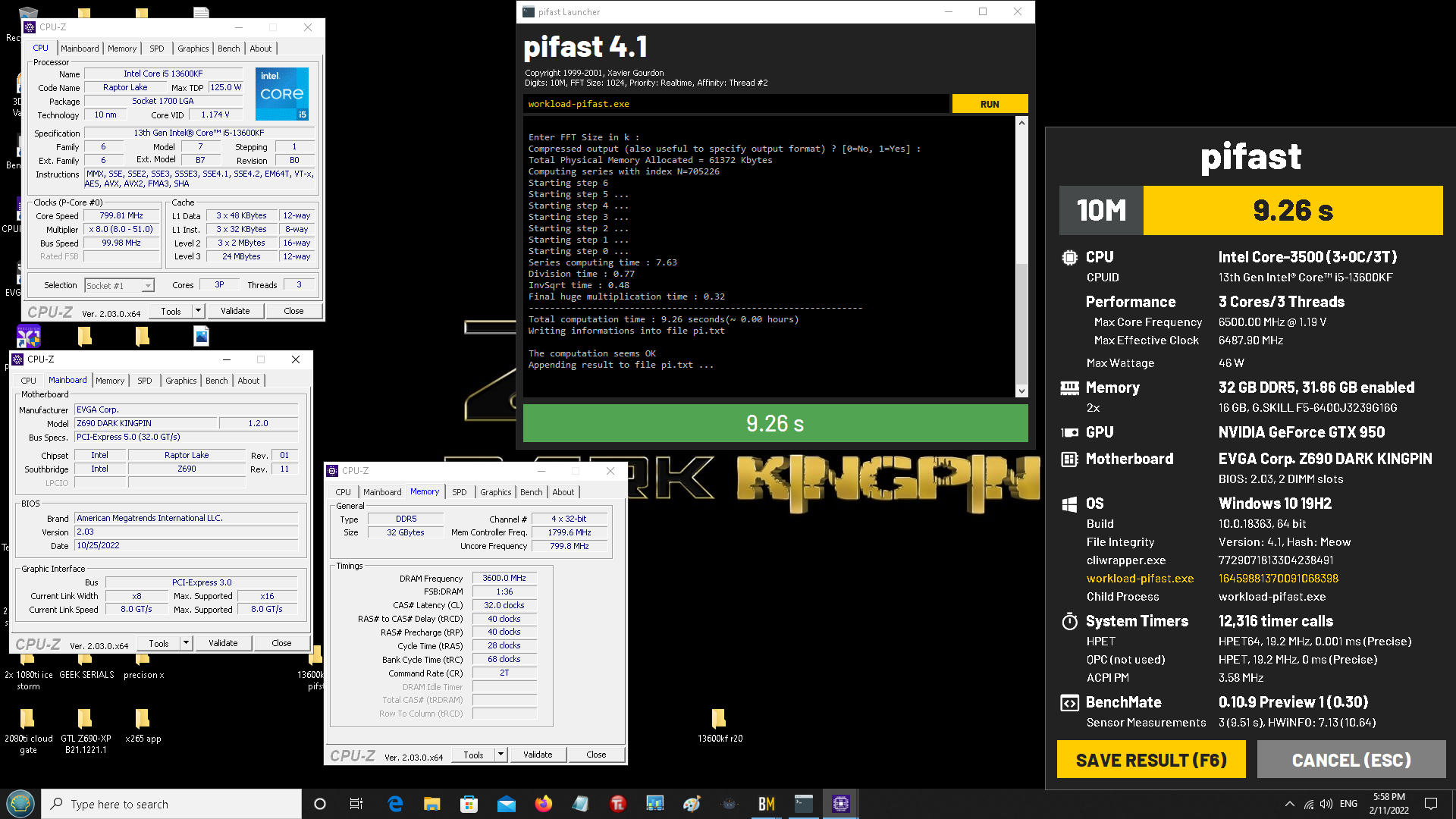Click the Start button
The width and height of the screenshot is (1456, 819).
(x=20, y=804)
